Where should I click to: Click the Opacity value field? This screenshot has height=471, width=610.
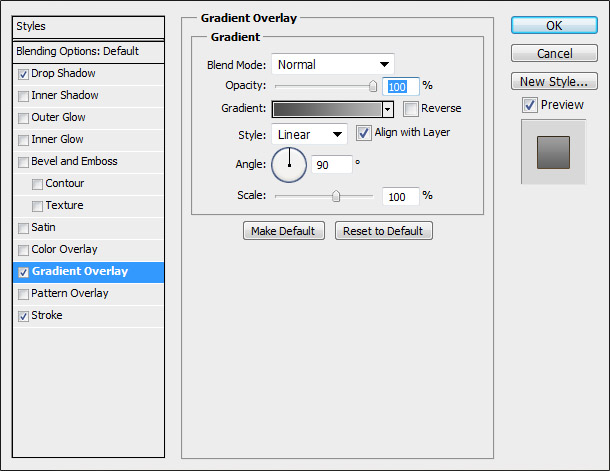(401, 86)
